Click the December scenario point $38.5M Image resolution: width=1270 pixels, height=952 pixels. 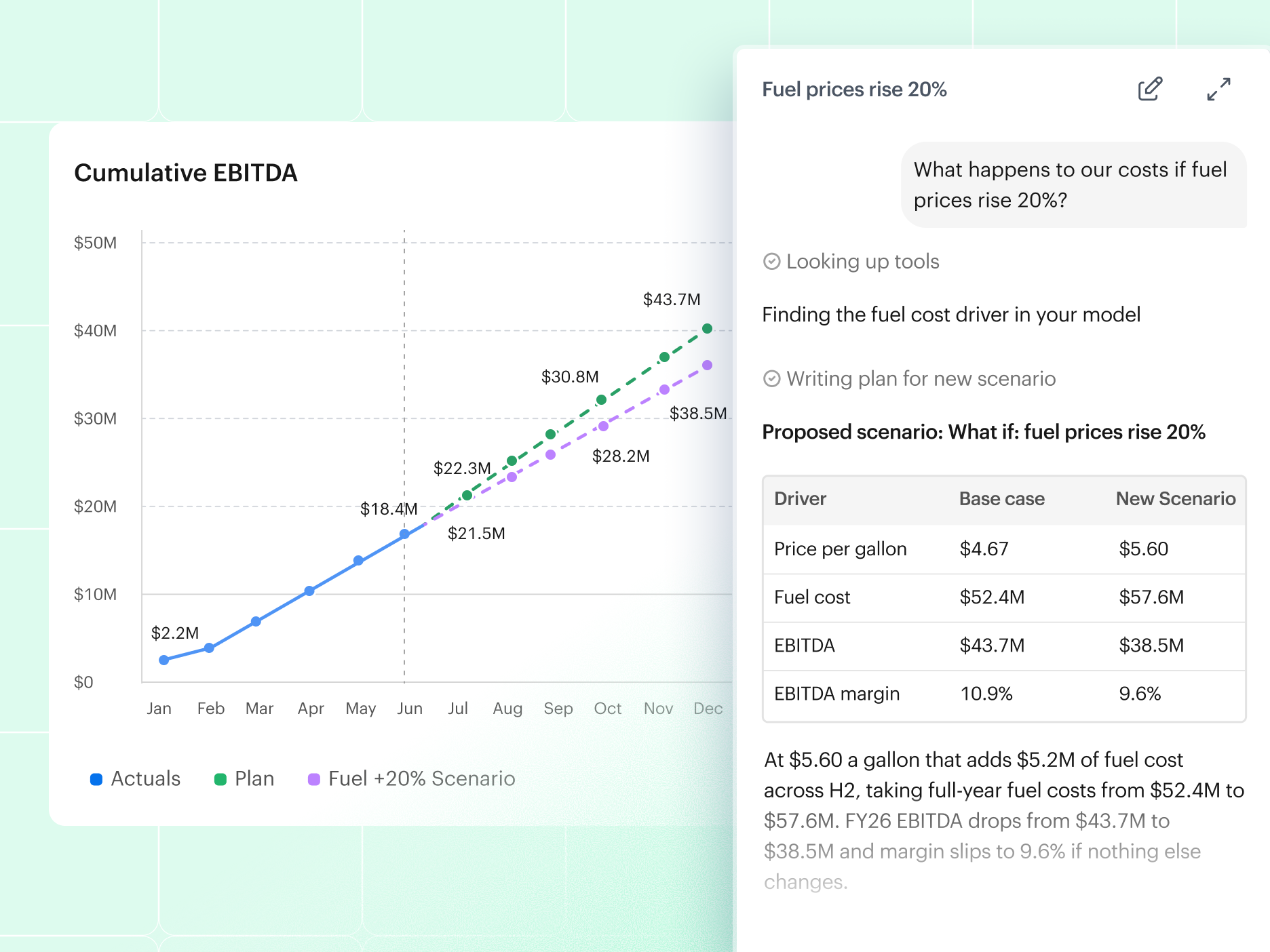pyautogui.click(x=707, y=365)
